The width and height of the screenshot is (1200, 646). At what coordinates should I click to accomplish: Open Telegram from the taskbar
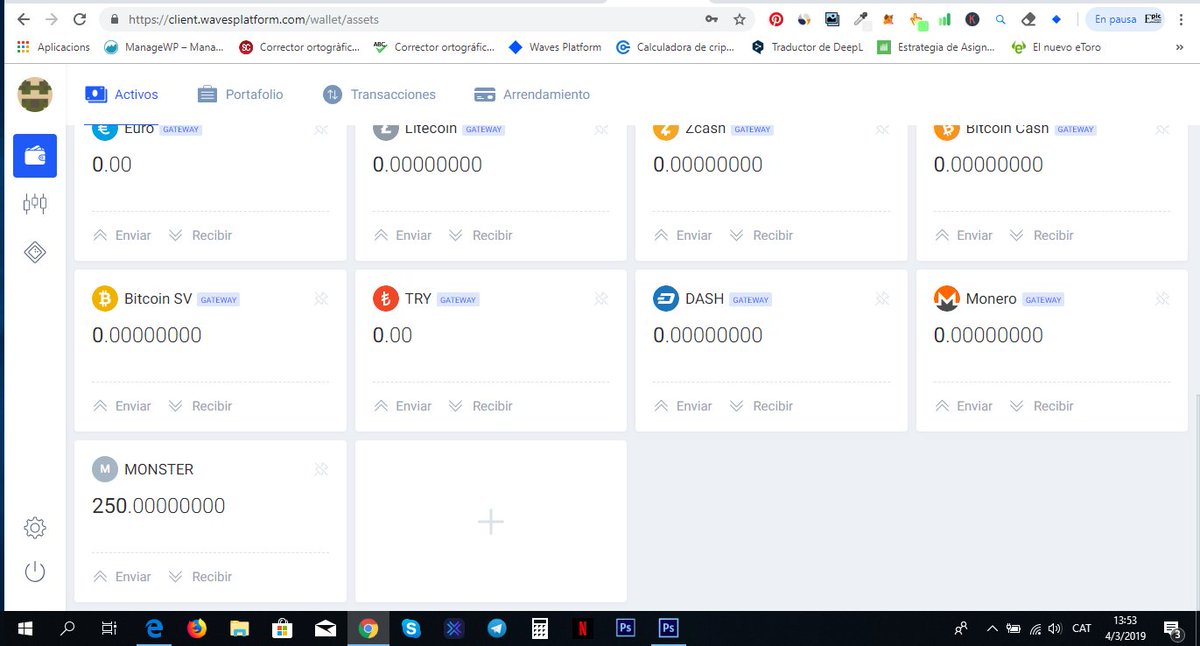coord(497,629)
